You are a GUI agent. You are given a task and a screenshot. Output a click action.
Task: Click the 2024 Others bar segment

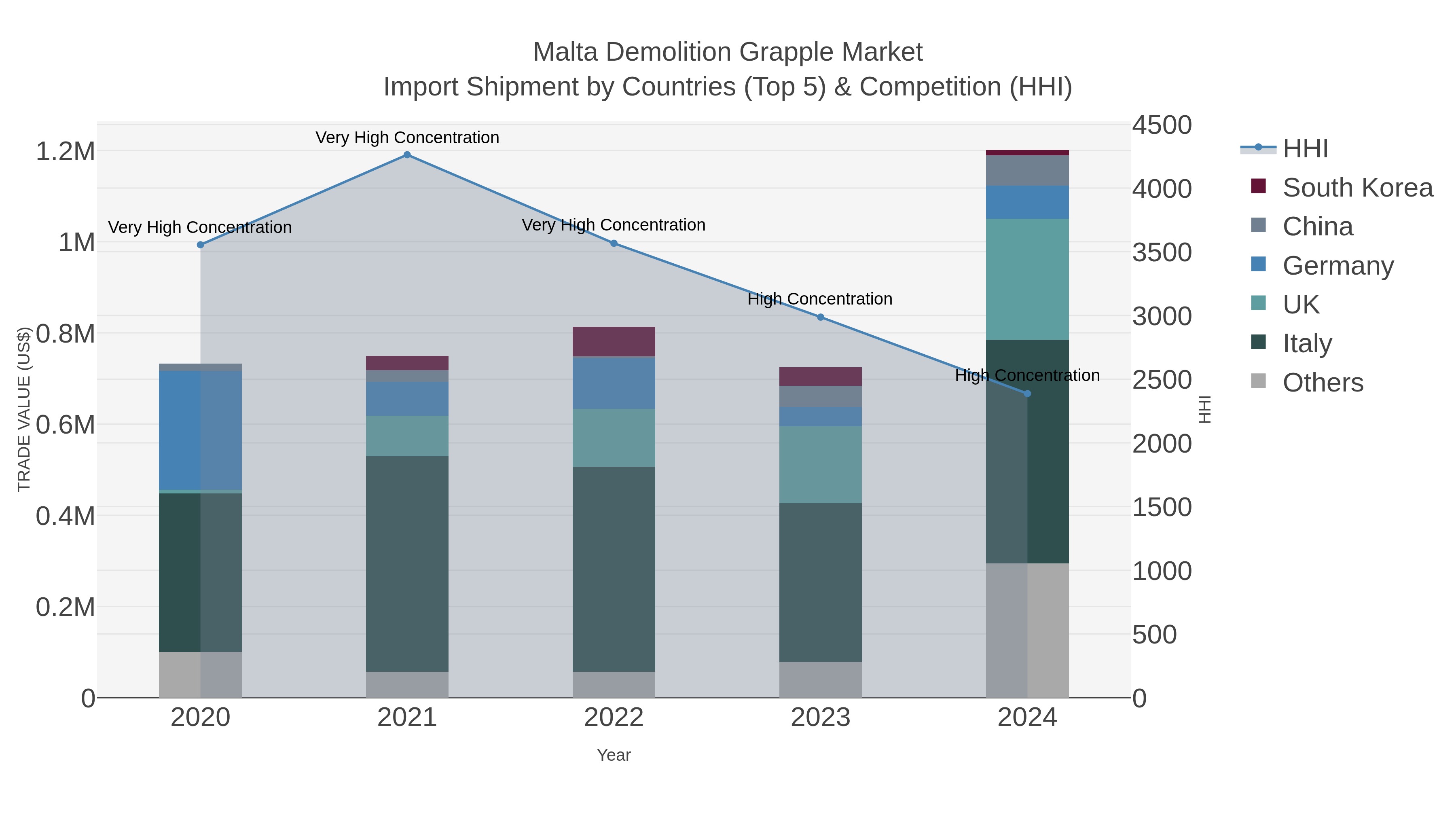[1028, 630]
